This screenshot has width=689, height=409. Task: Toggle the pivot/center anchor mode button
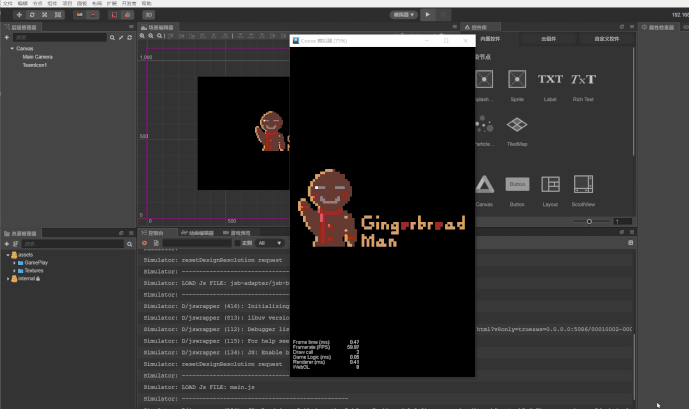[80, 15]
